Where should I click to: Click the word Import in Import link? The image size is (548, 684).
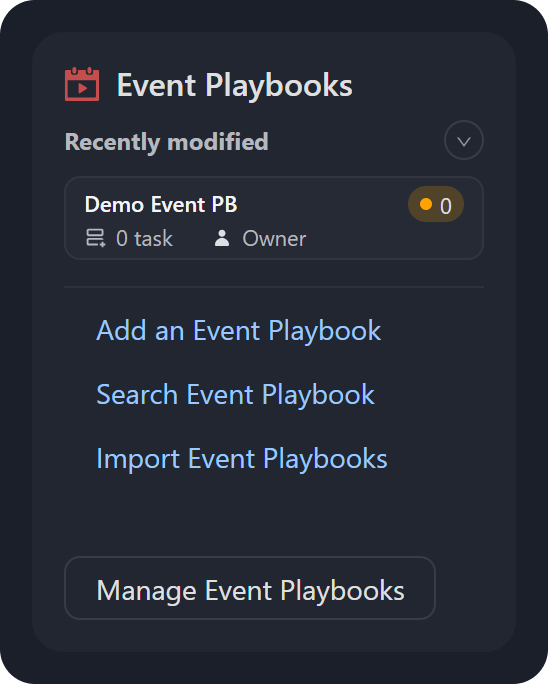(x=138, y=459)
